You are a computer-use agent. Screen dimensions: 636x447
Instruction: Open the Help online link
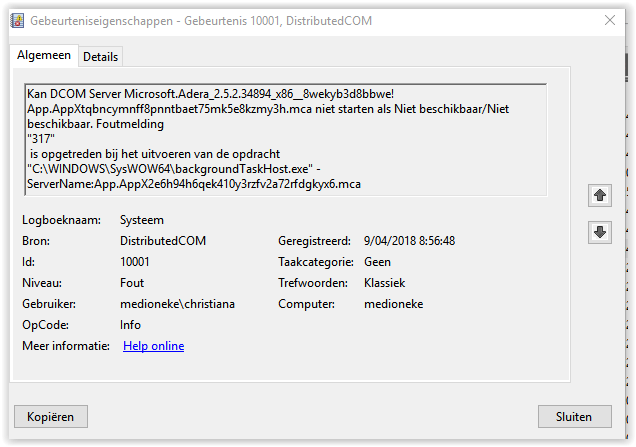[x=153, y=346]
